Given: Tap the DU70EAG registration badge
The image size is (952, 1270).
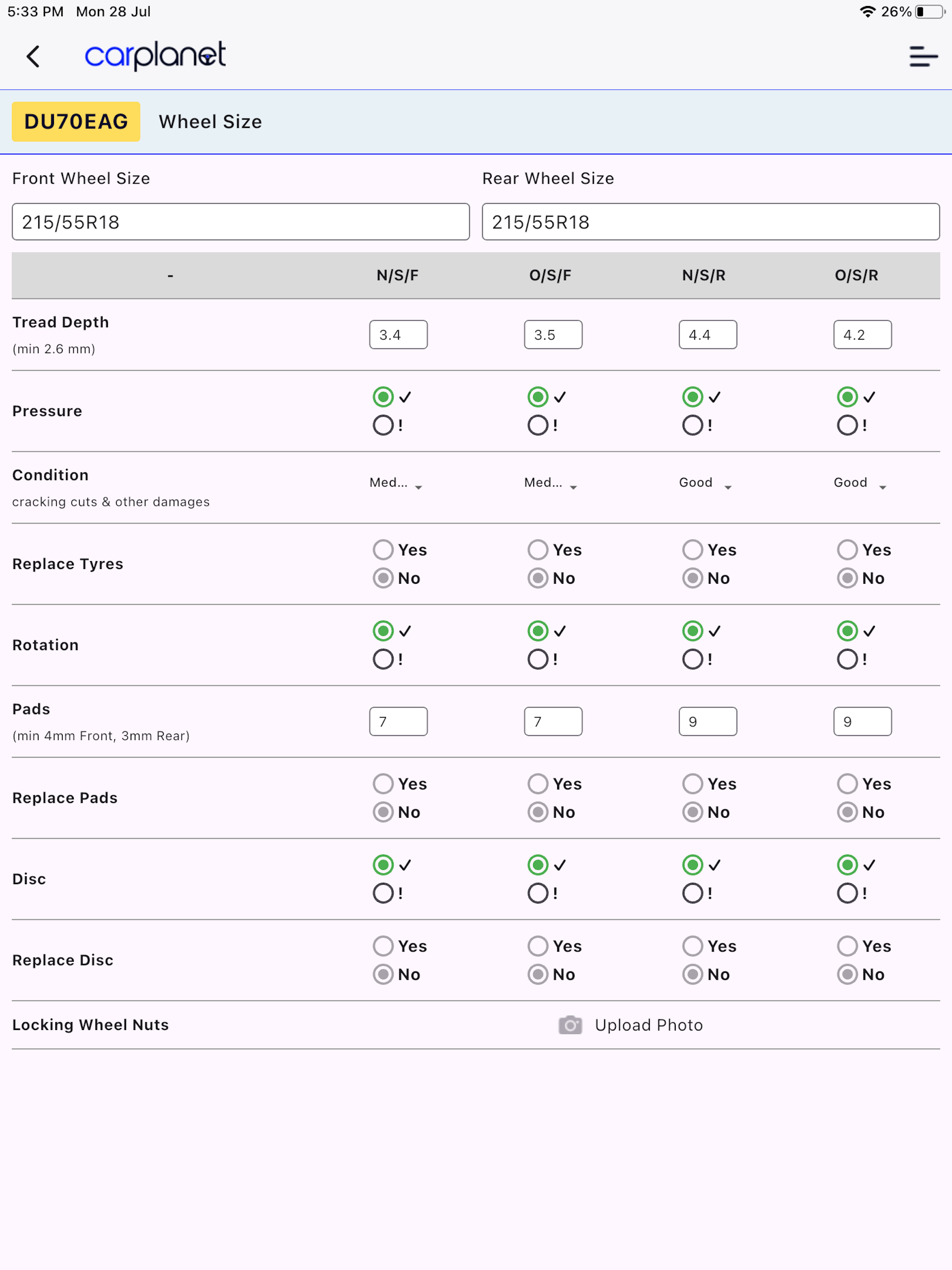Looking at the screenshot, I should point(76,122).
